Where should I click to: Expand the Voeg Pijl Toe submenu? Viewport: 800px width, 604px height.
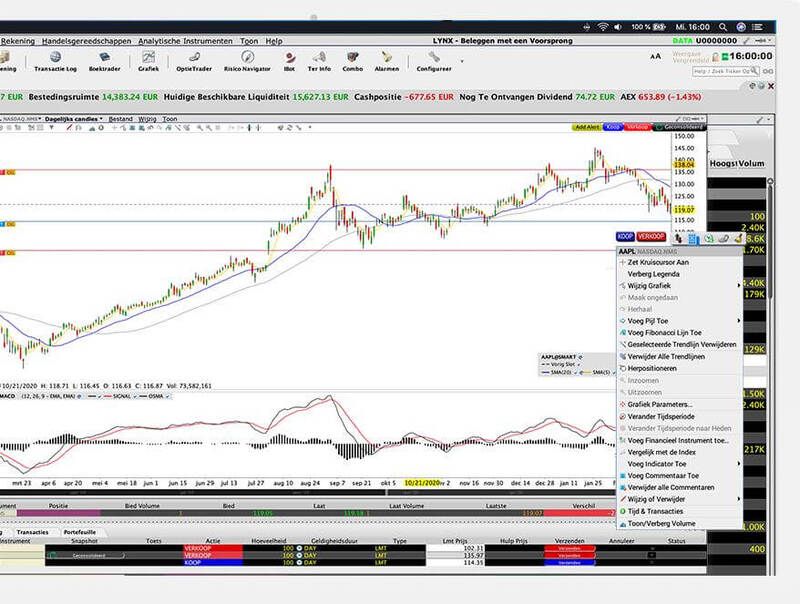679,321
